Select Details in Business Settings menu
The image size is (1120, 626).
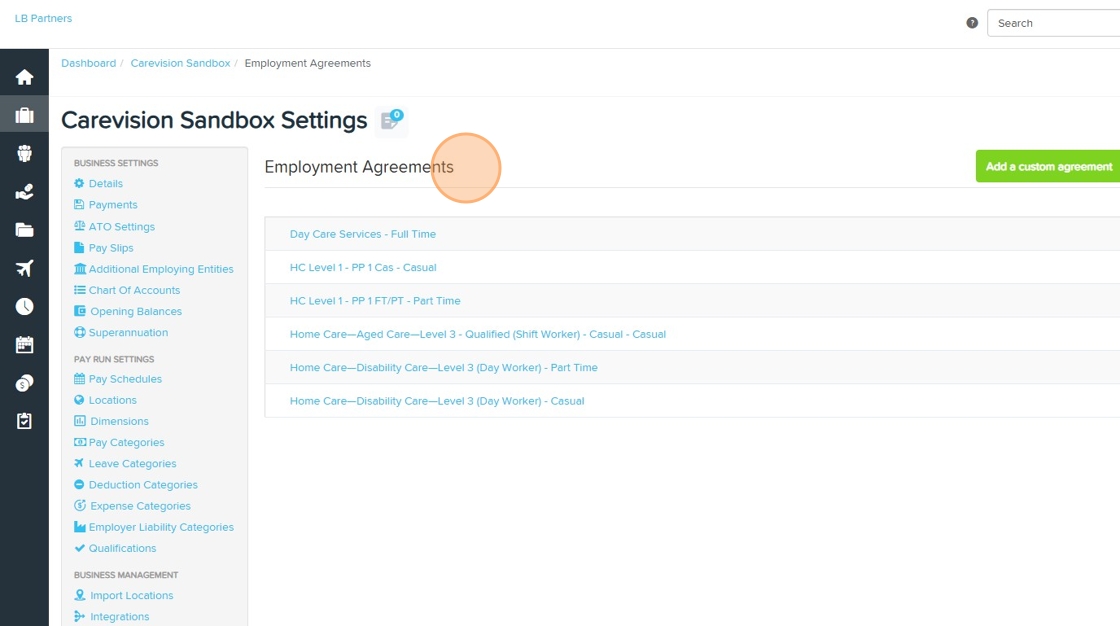106,184
